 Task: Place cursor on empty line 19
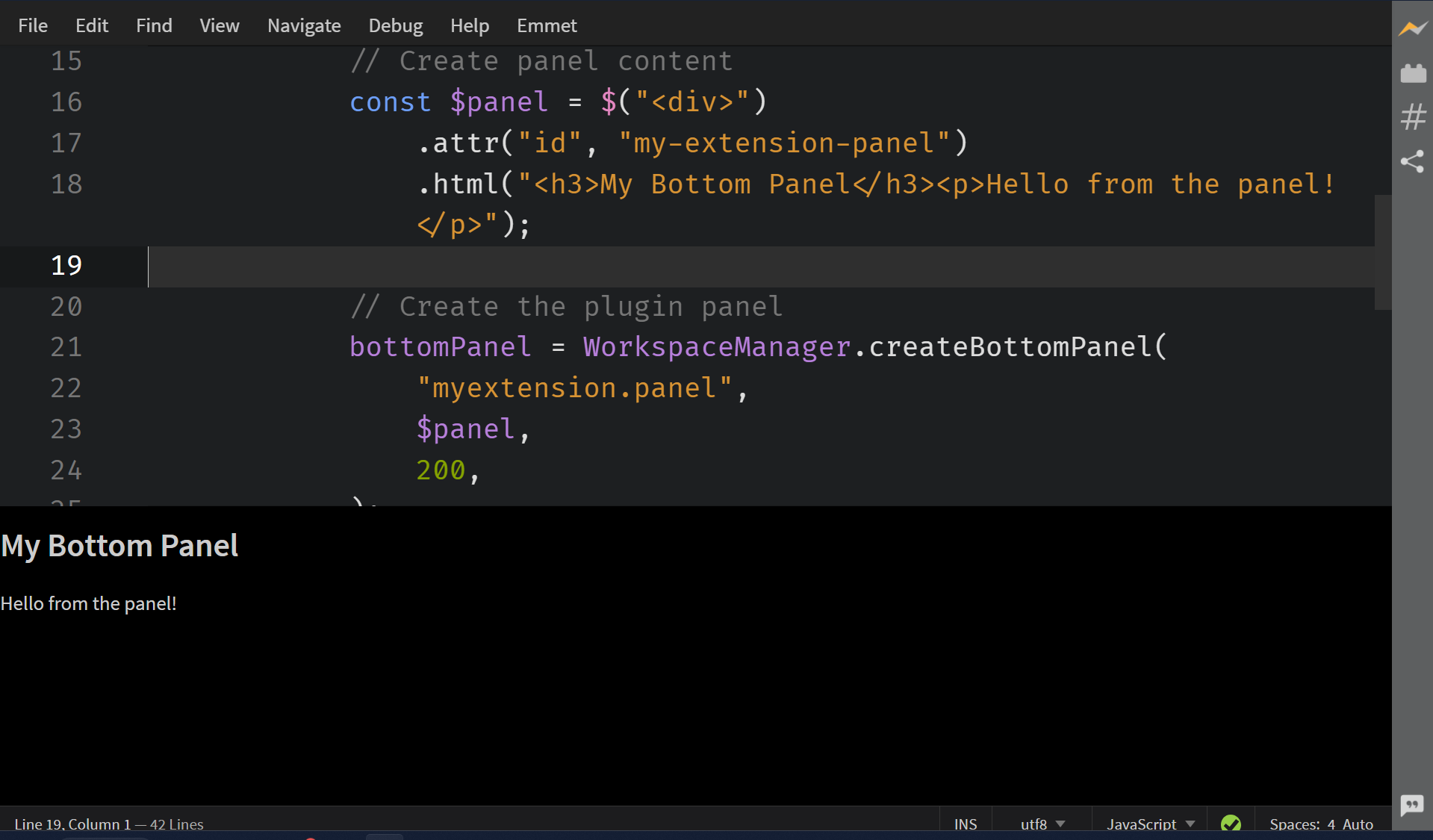click(762, 266)
